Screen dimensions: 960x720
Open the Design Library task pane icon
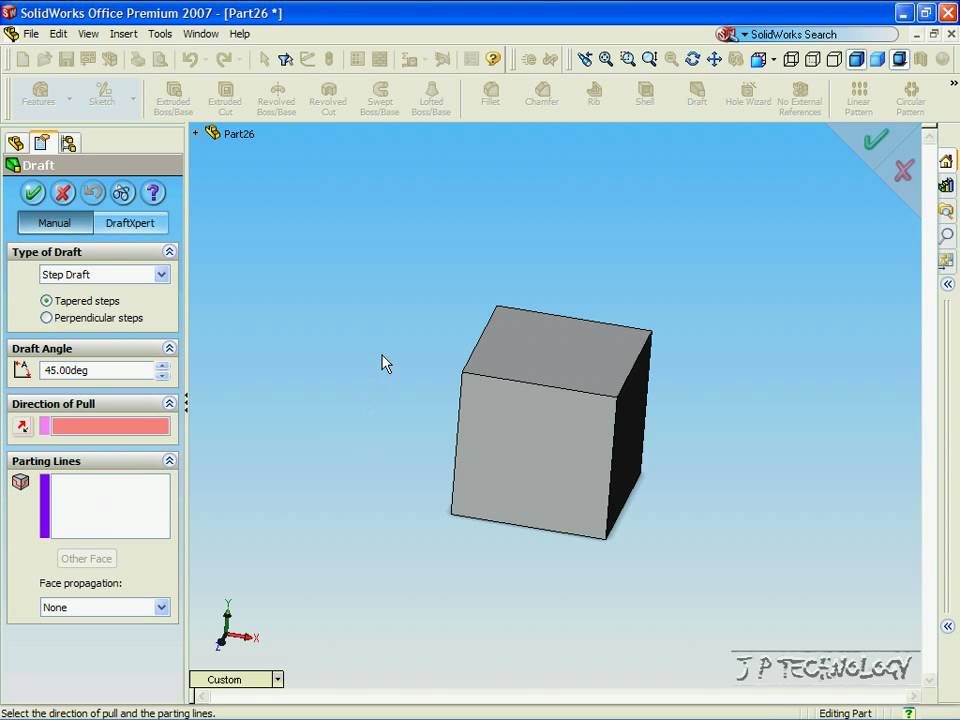click(x=947, y=185)
